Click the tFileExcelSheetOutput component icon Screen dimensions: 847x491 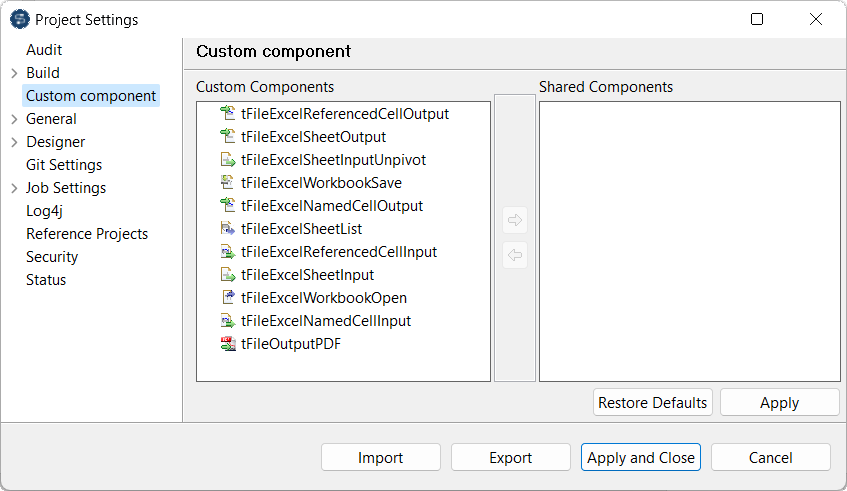point(227,137)
